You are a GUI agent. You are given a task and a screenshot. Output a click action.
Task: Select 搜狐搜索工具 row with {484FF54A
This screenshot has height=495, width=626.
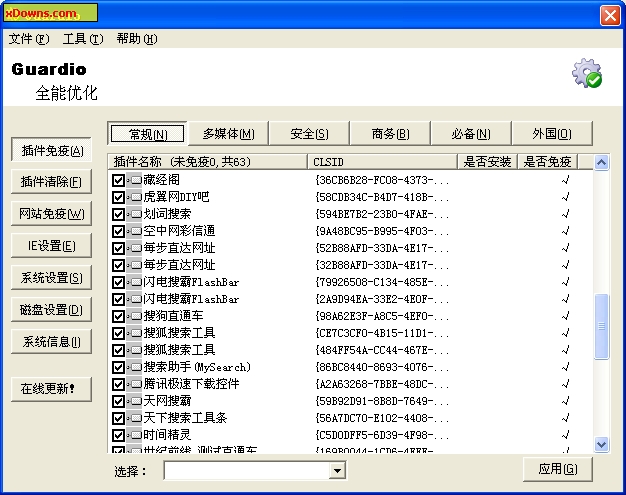pos(351,350)
